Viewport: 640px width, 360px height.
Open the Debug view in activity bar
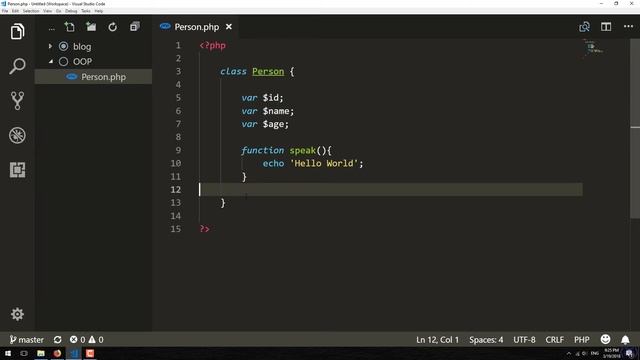(x=17, y=135)
